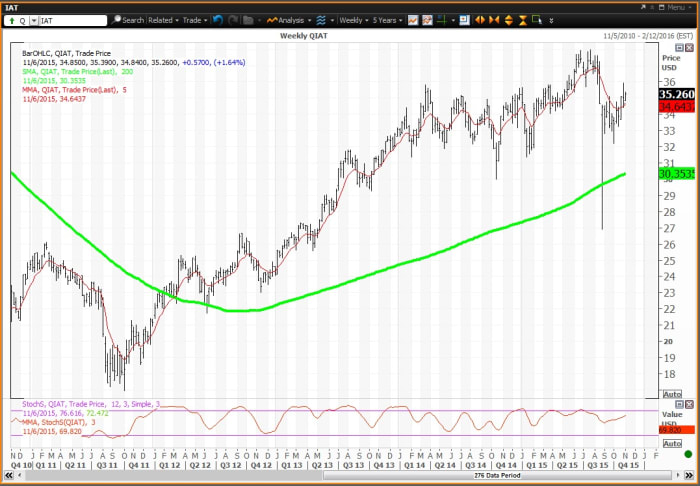Open the Trade menu
Image resolution: width=700 pixels, height=486 pixels.
pyautogui.click(x=194, y=19)
